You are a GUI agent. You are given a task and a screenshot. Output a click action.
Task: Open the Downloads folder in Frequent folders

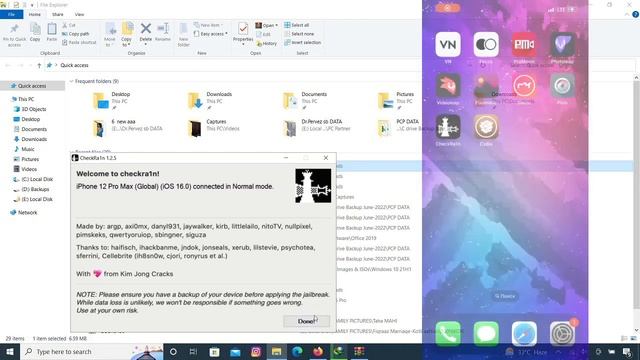tap(210, 100)
